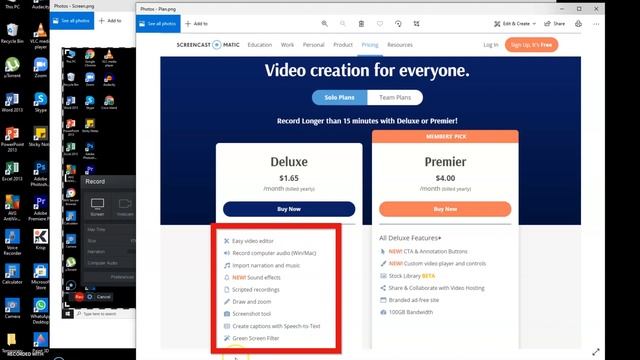Click See all photos in Screen.png window
This screenshot has height=360, width=640.
(x=71, y=20)
